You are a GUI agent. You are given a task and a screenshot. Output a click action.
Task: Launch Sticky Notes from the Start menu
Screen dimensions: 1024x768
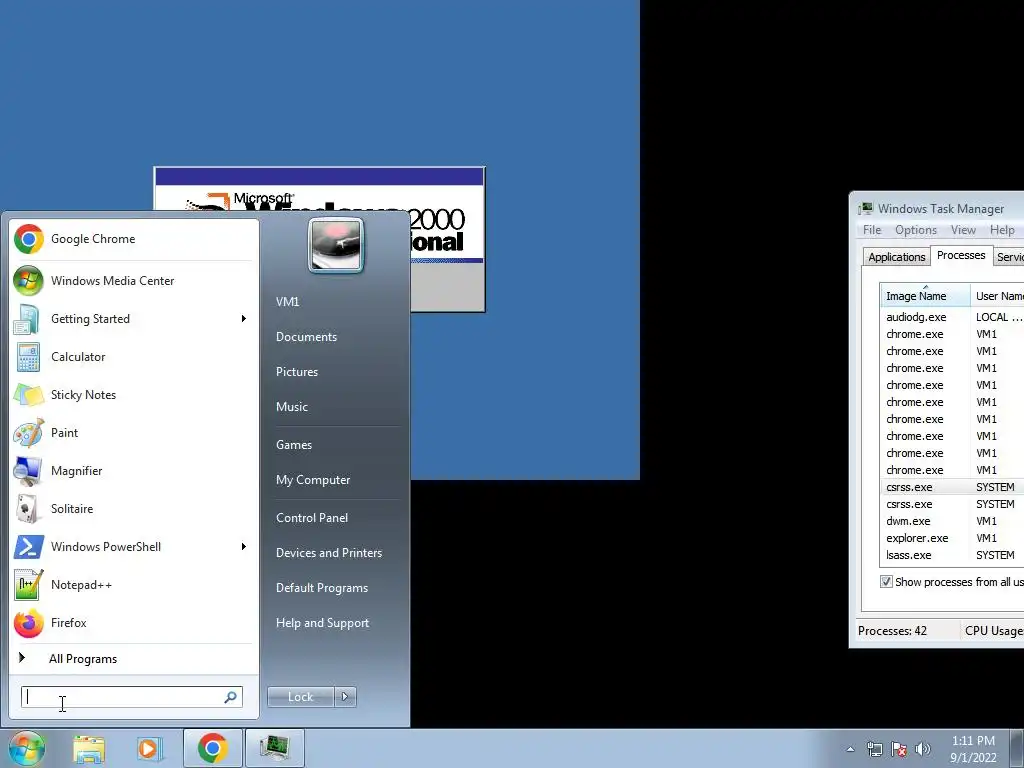tap(133, 394)
